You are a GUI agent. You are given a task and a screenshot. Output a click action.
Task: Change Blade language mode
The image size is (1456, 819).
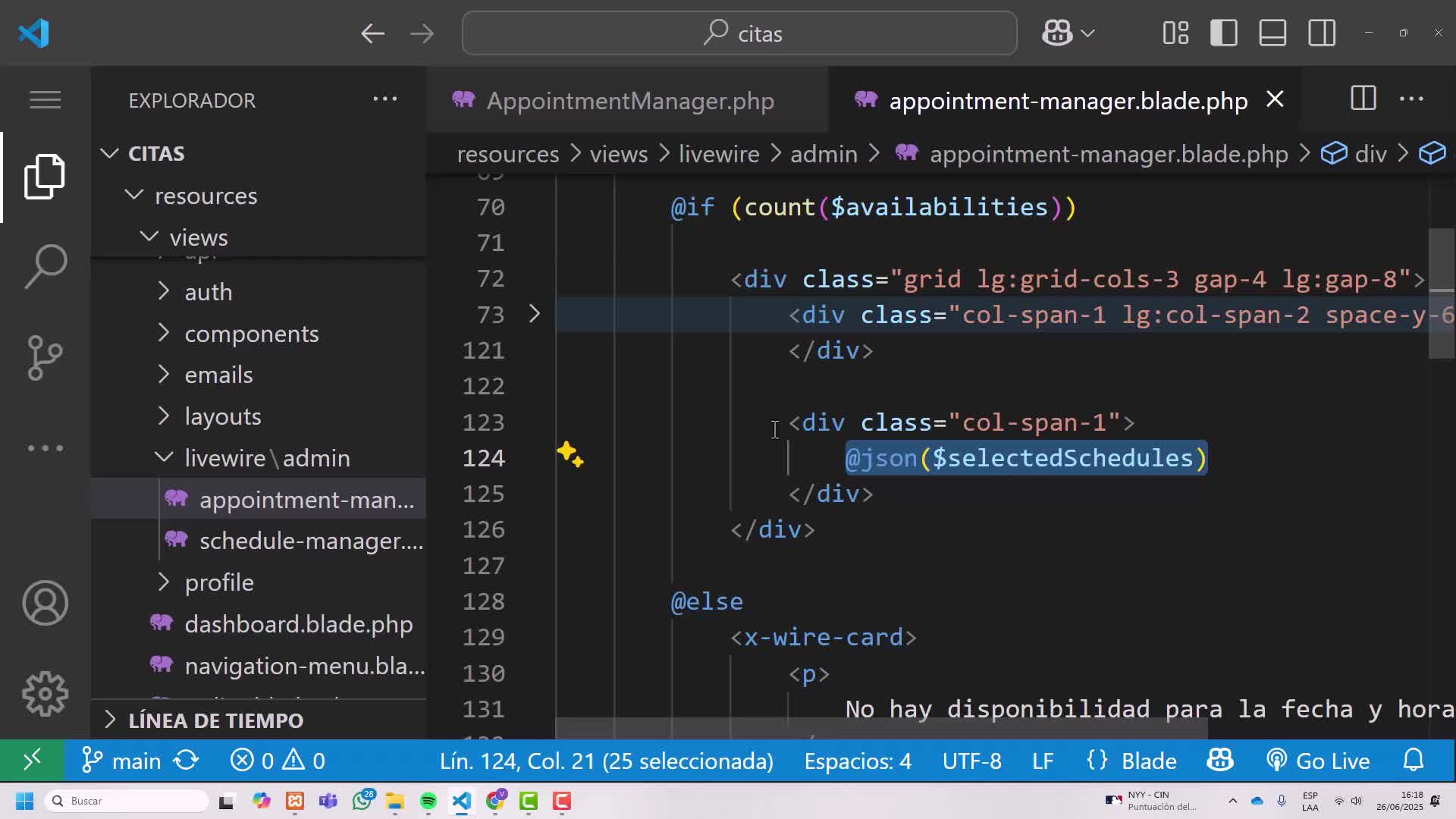(1131, 761)
